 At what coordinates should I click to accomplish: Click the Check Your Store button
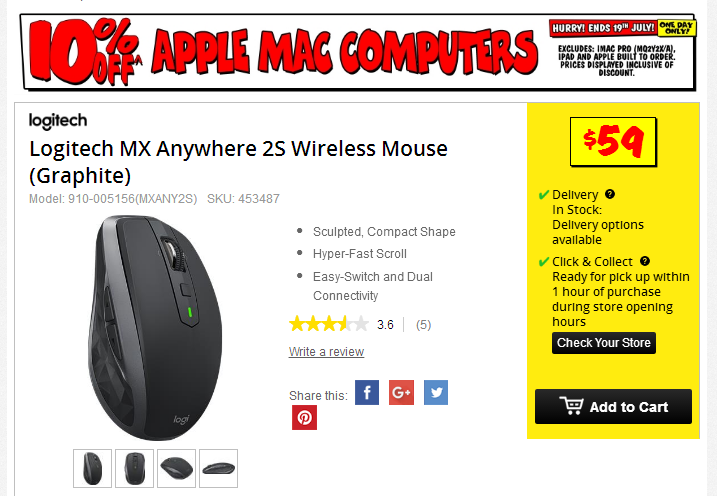click(x=604, y=343)
